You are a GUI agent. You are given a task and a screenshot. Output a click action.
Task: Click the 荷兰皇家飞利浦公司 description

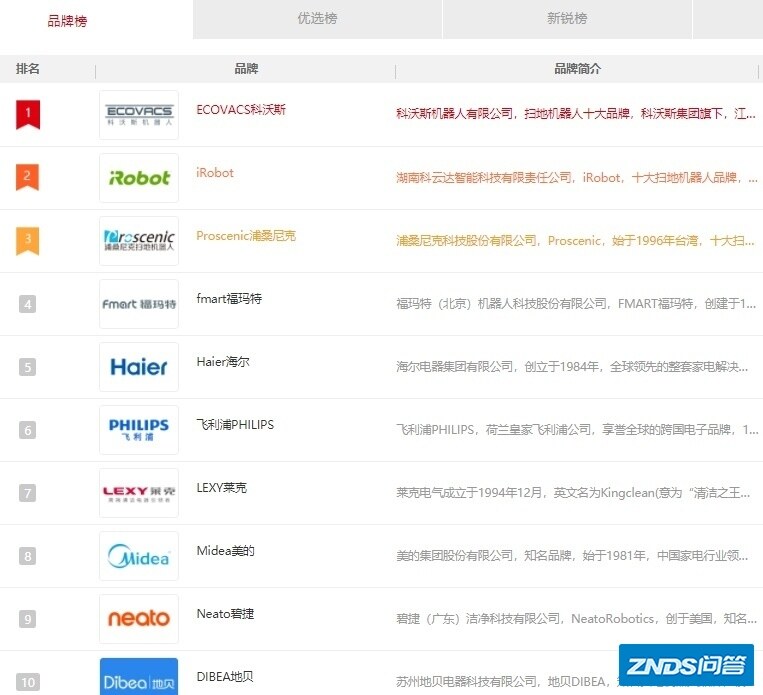coord(577,430)
